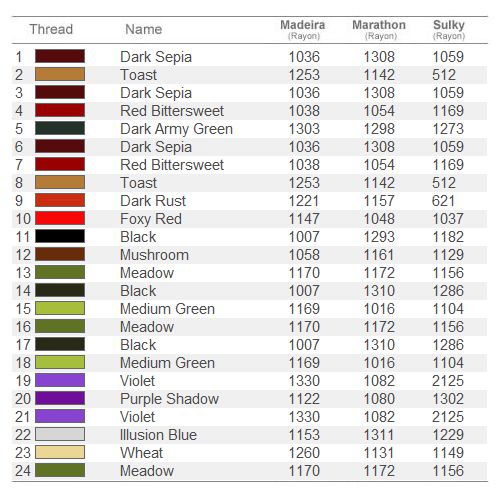Select the Wheat color swatch
This screenshot has height=492, width=500.
60,452
